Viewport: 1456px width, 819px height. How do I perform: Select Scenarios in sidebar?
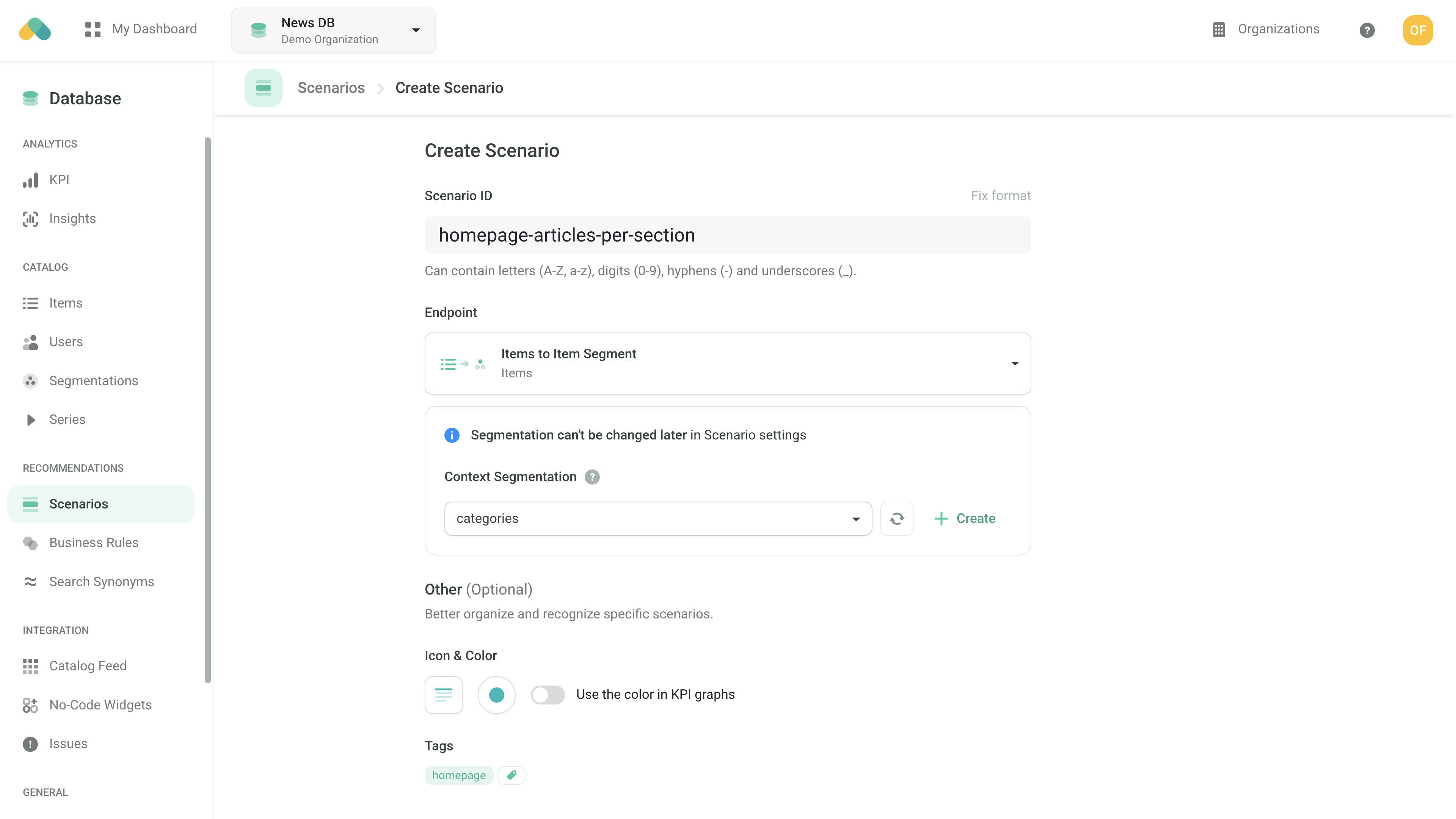[x=100, y=504]
